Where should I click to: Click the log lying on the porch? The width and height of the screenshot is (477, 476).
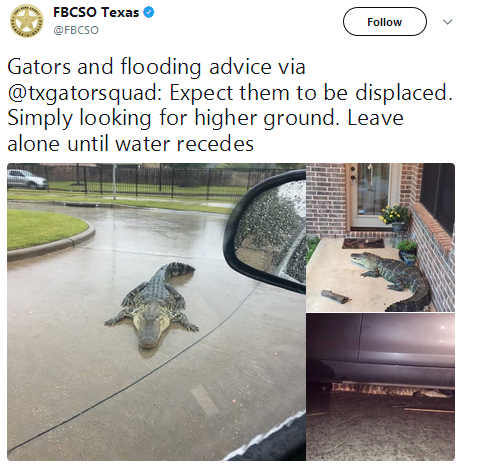tap(335, 296)
